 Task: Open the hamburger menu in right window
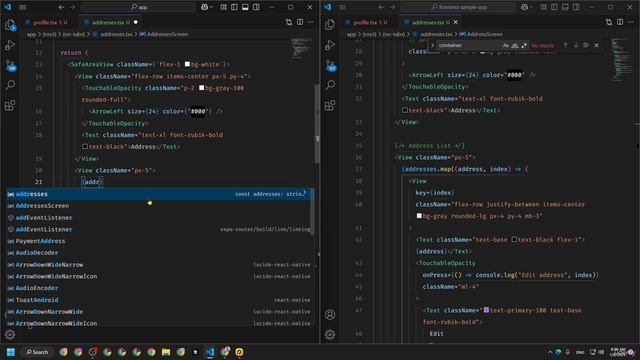(x=343, y=7)
